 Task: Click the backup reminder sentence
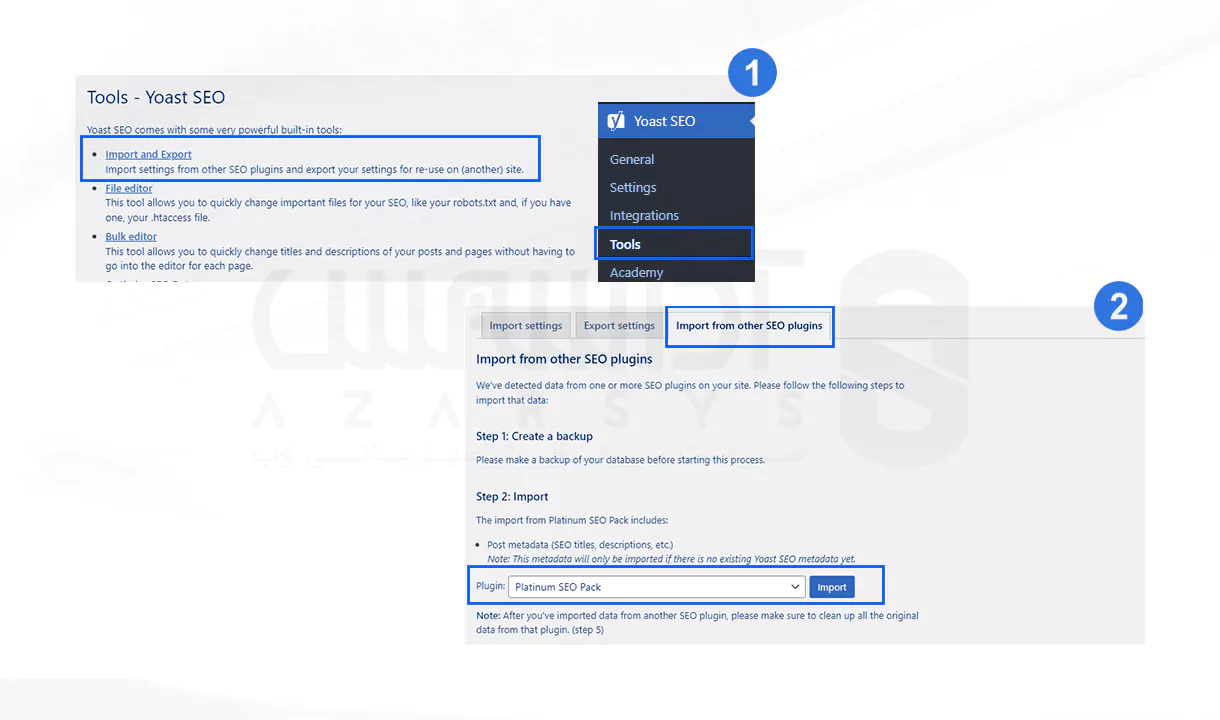620,460
